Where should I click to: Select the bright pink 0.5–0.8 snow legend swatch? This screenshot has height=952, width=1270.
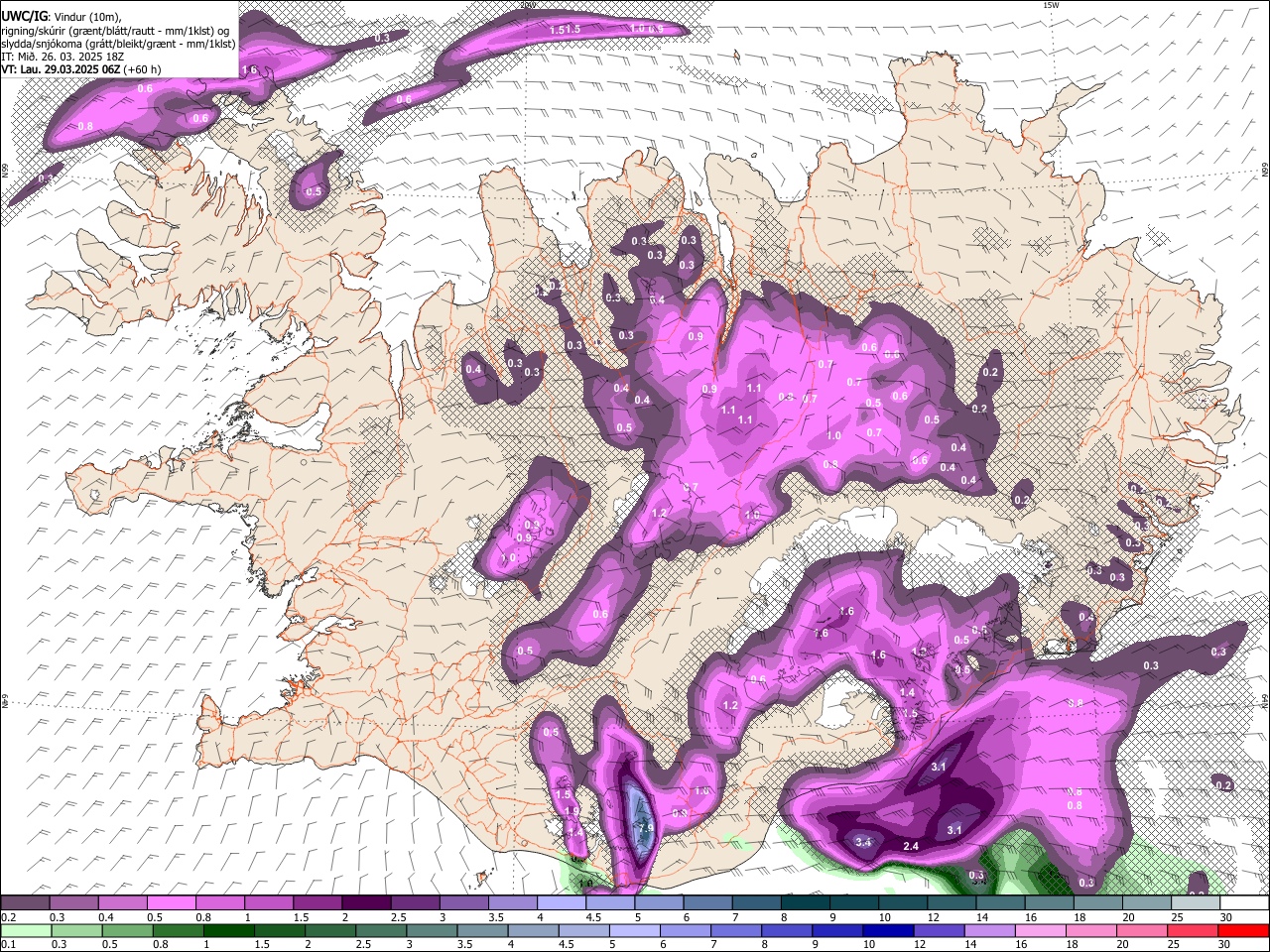coord(171,902)
